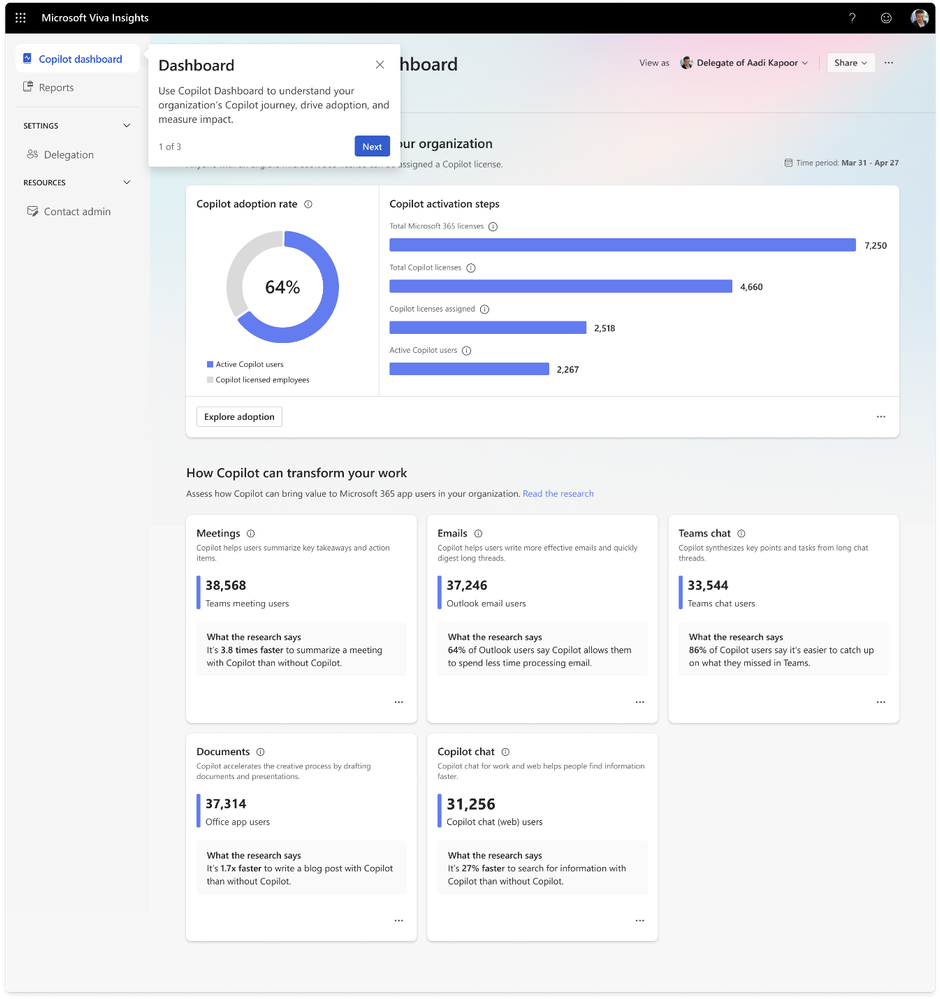The height and width of the screenshot is (999, 940).
Task: Click the help question mark icon
Action: tap(852, 18)
